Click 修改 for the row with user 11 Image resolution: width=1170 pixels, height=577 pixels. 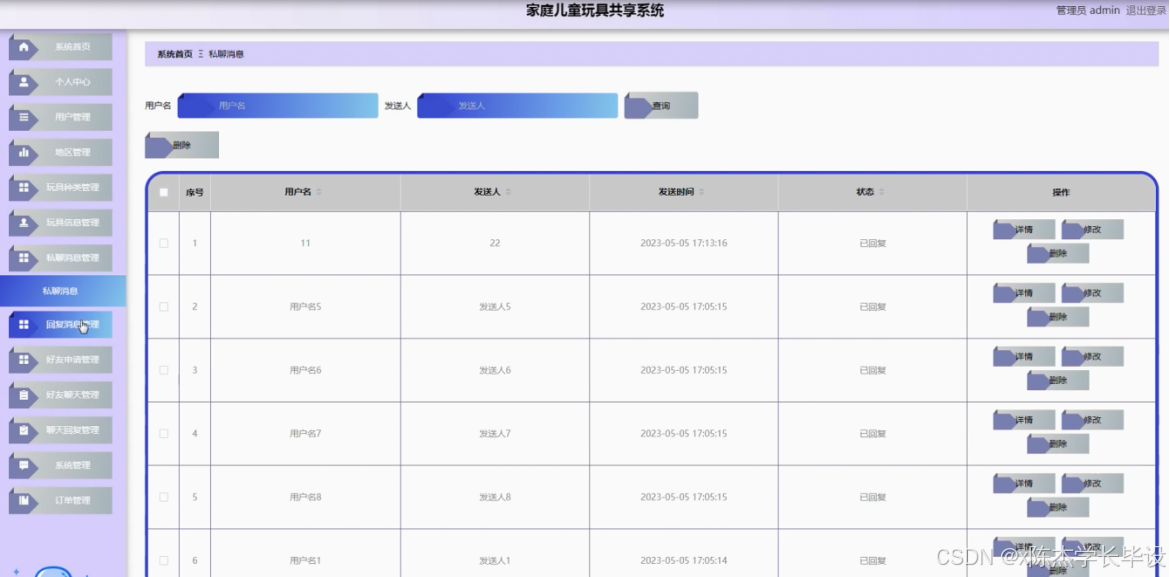pos(1092,230)
